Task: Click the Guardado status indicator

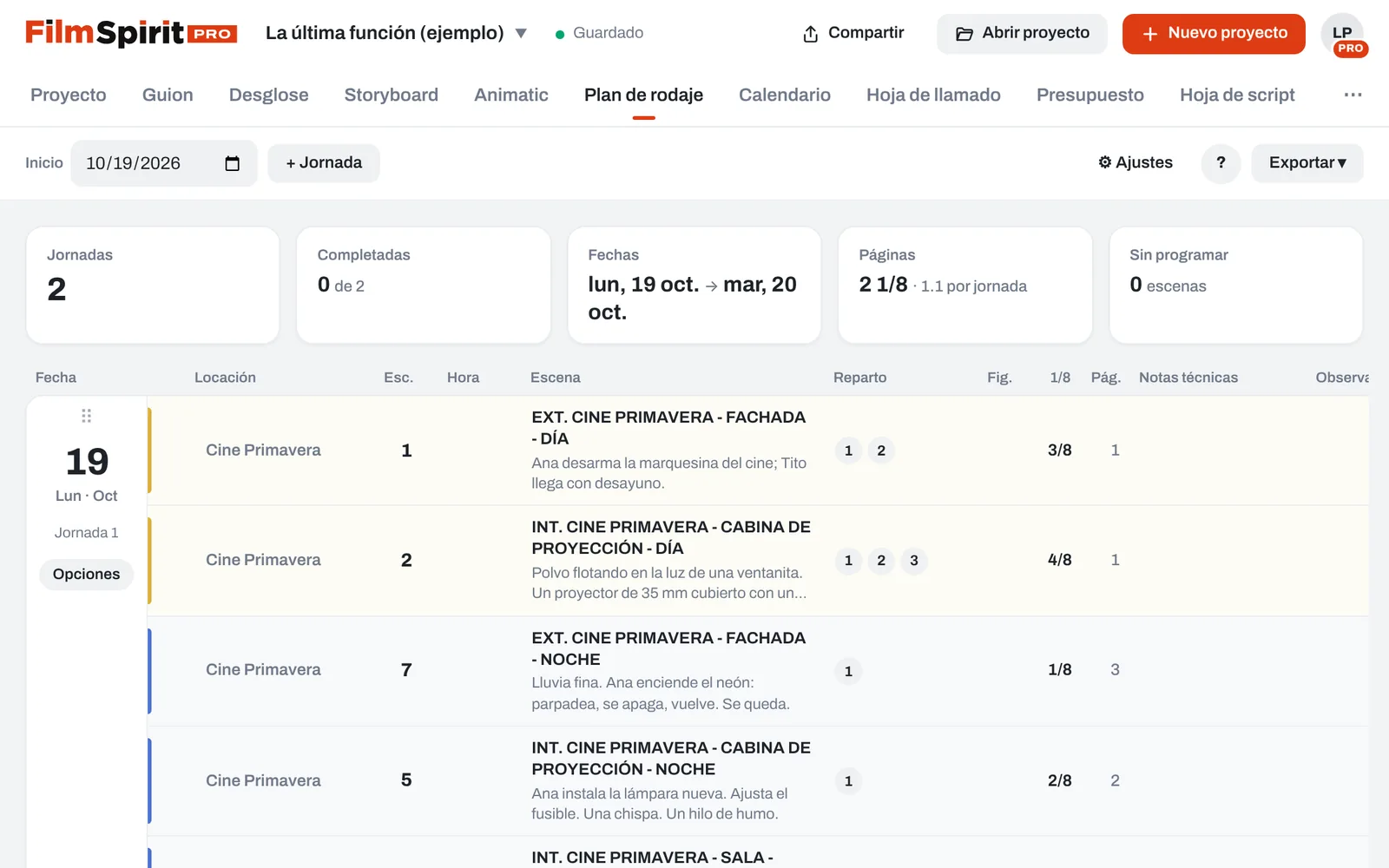Action: click(599, 33)
